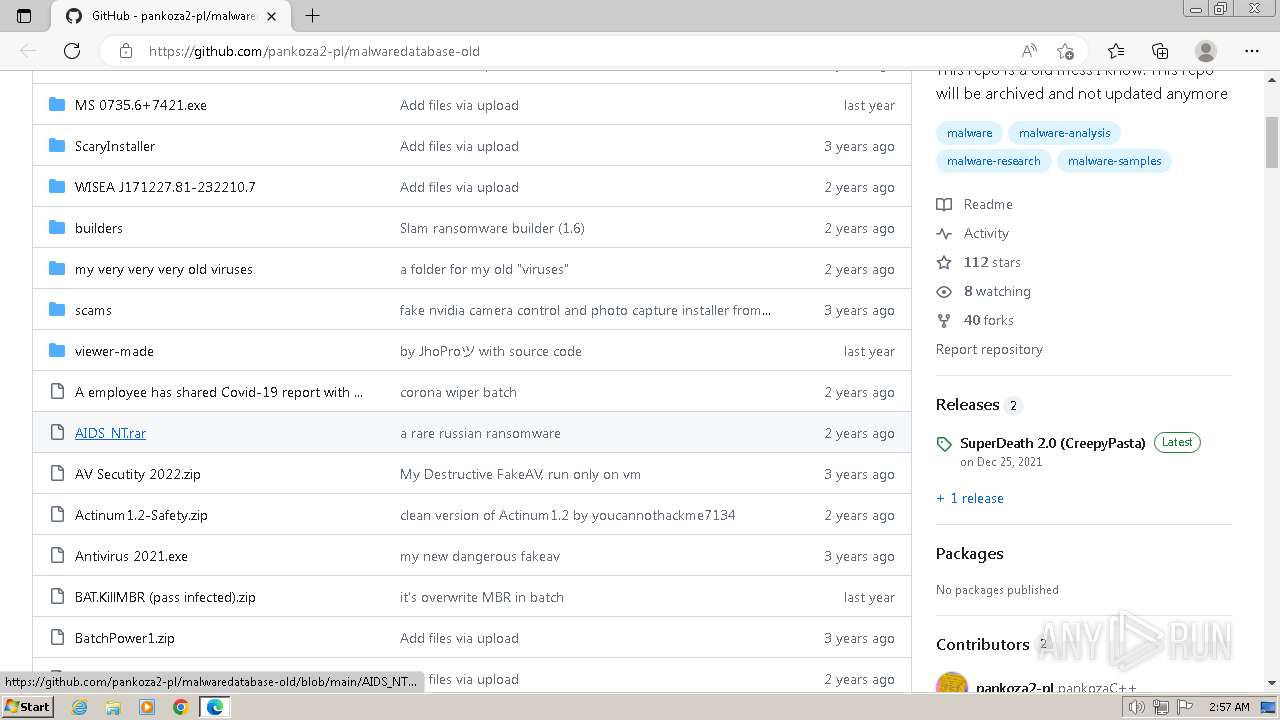This screenshot has height=720, width=1280.
Task: Click folder icon beside viewer-made
Action: click(x=57, y=351)
